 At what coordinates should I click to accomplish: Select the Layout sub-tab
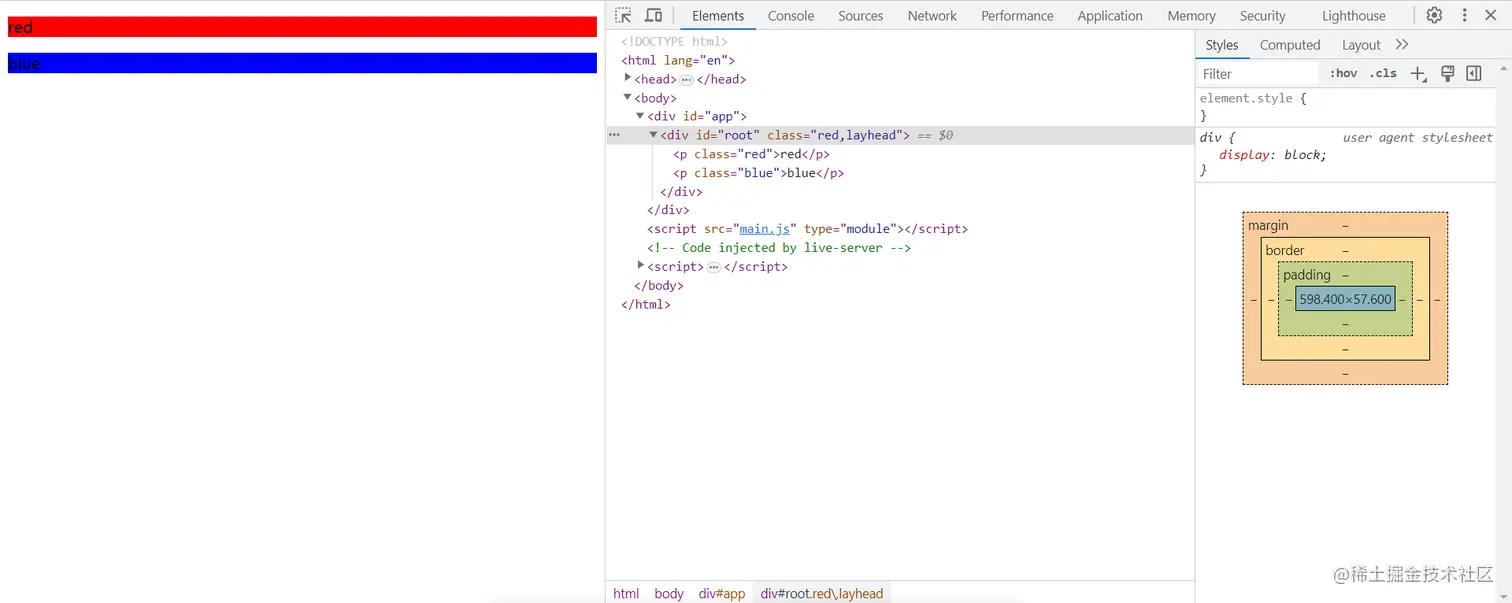click(1361, 45)
